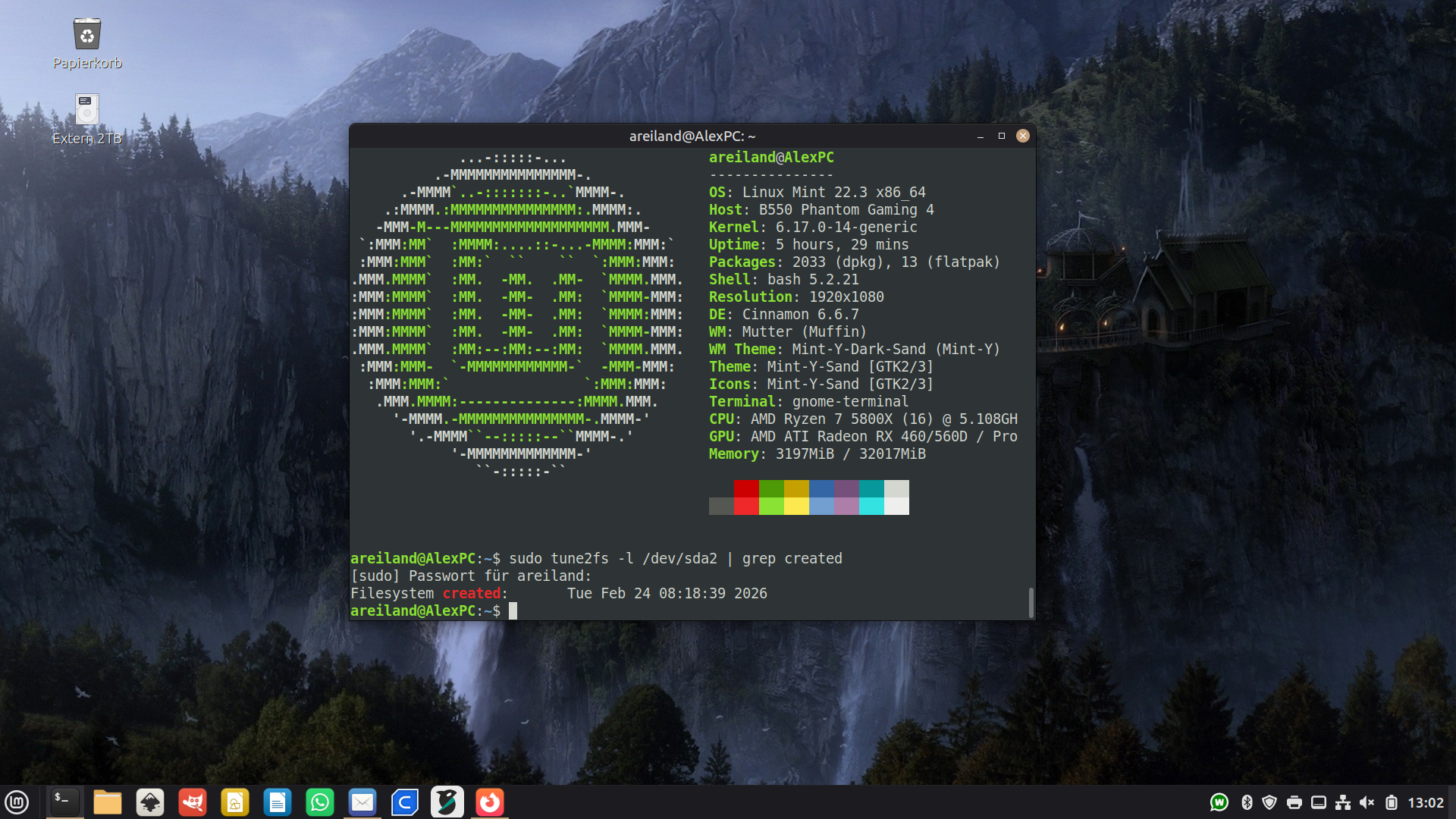This screenshot has width=1456, height=819.
Task: Open the clock calendar showing 13:02
Action: 1426,802
